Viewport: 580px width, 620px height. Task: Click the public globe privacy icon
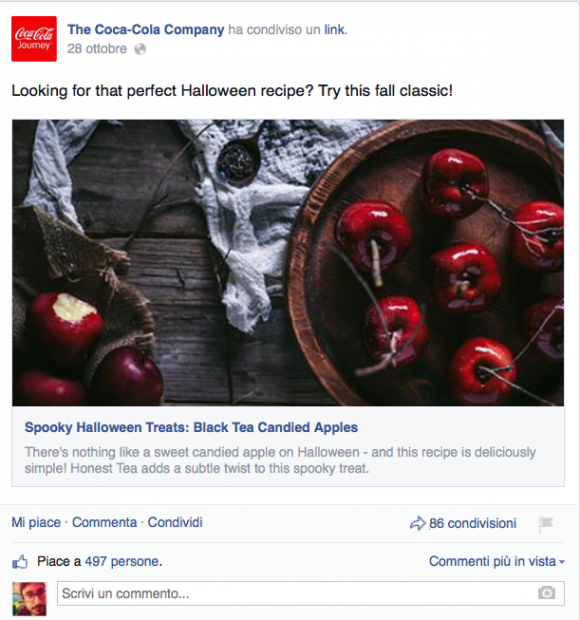[140, 49]
